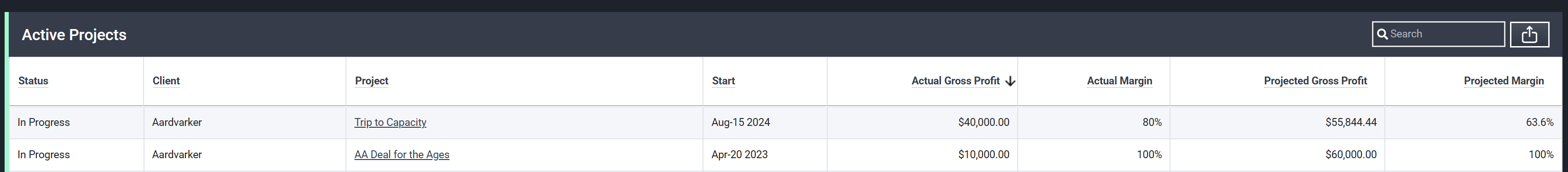Sort by Projected Margin column header

(x=1504, y=81)
